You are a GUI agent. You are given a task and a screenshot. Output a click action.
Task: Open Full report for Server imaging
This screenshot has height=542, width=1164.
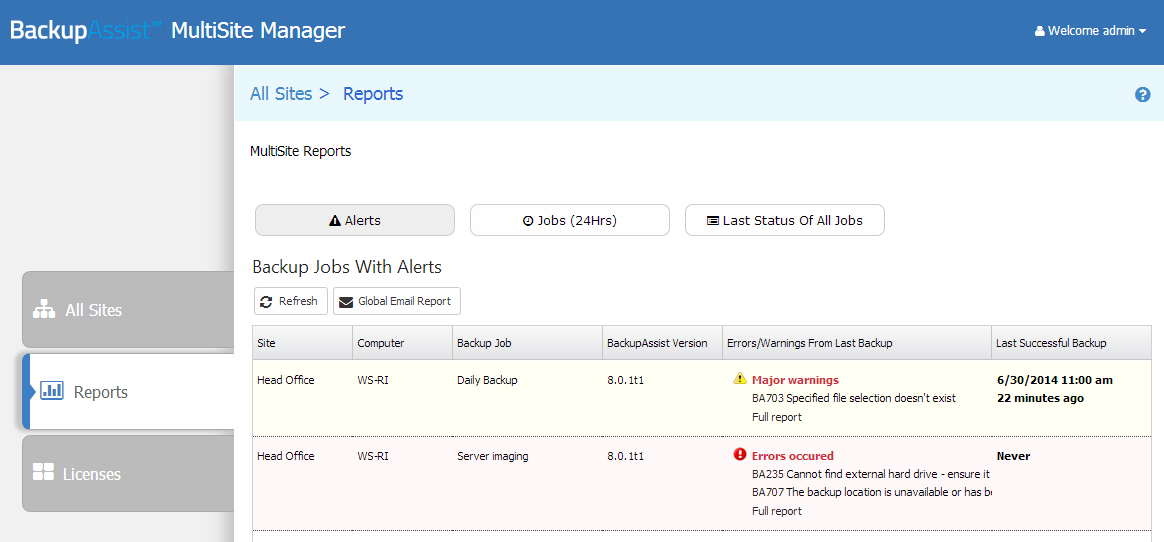click(776, 511)
